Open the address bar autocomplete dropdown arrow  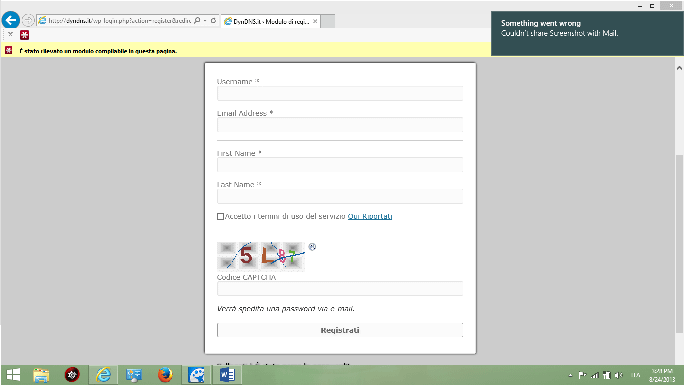(205, 20)
